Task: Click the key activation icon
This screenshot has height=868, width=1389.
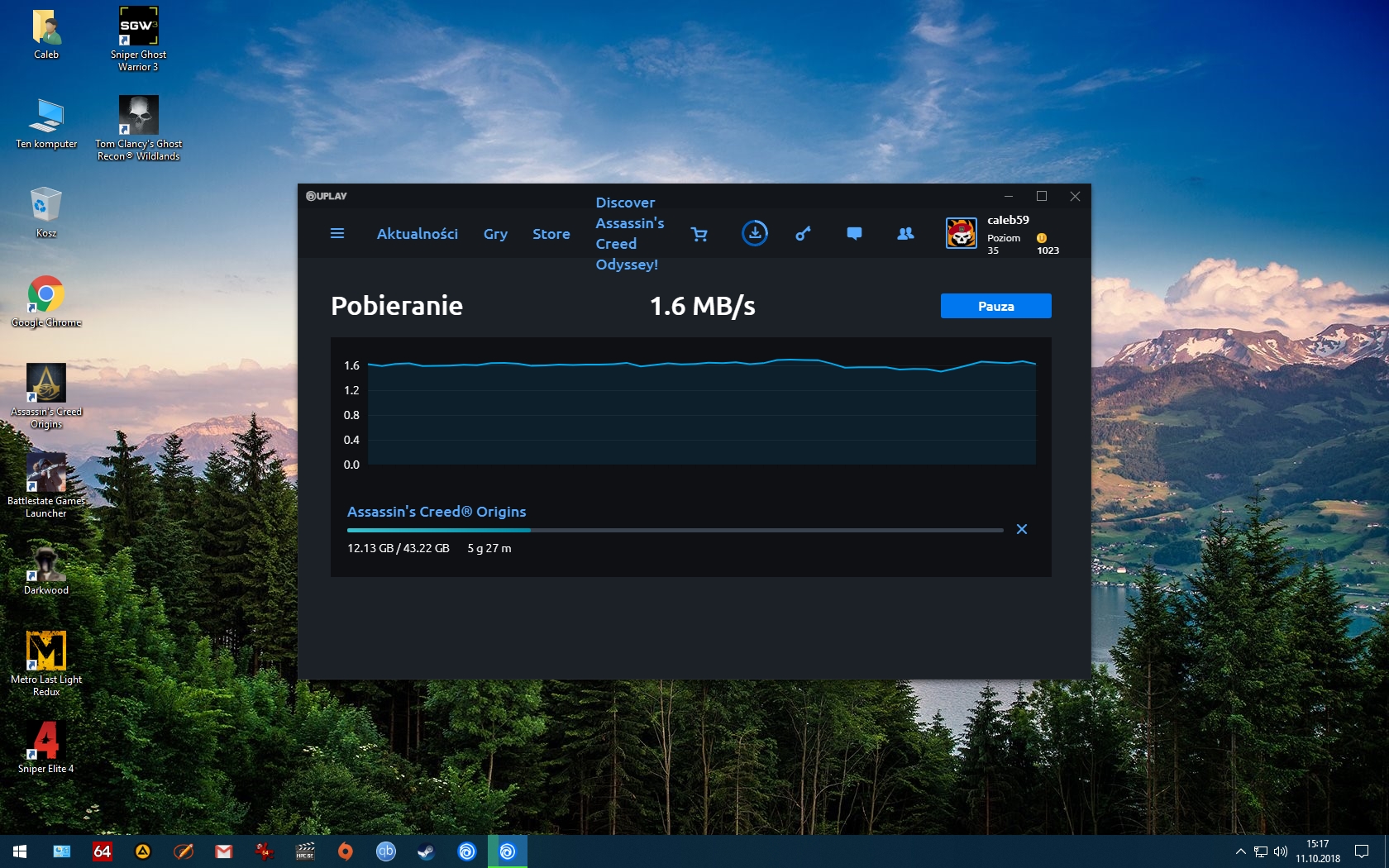Action: tap(803, 234)
